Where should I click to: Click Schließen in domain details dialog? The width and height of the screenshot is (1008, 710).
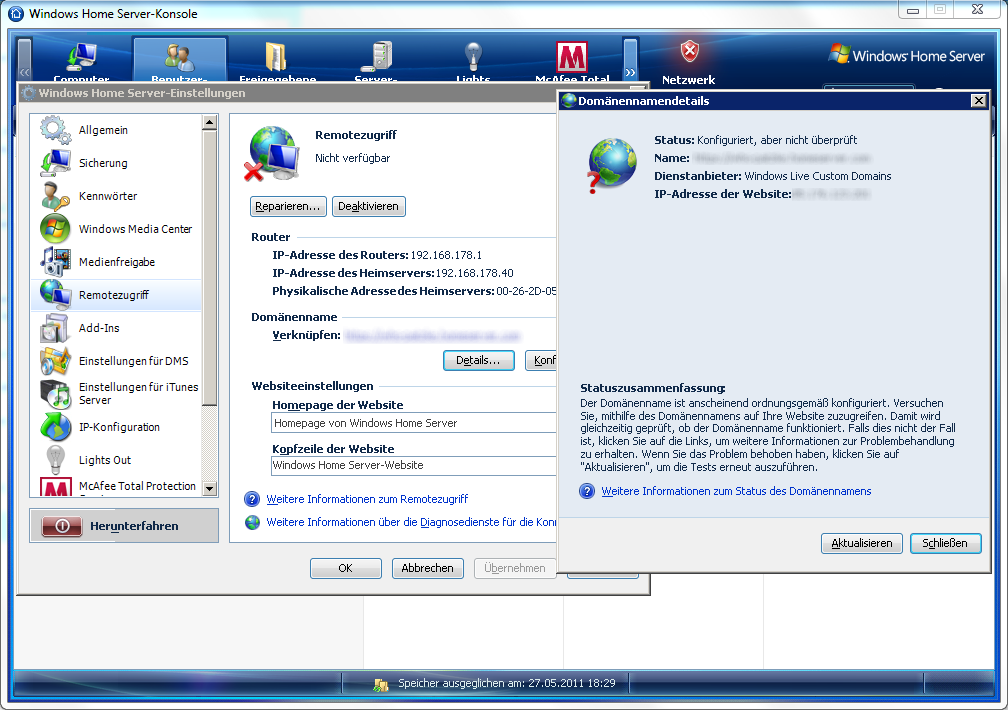coord(945,543)
